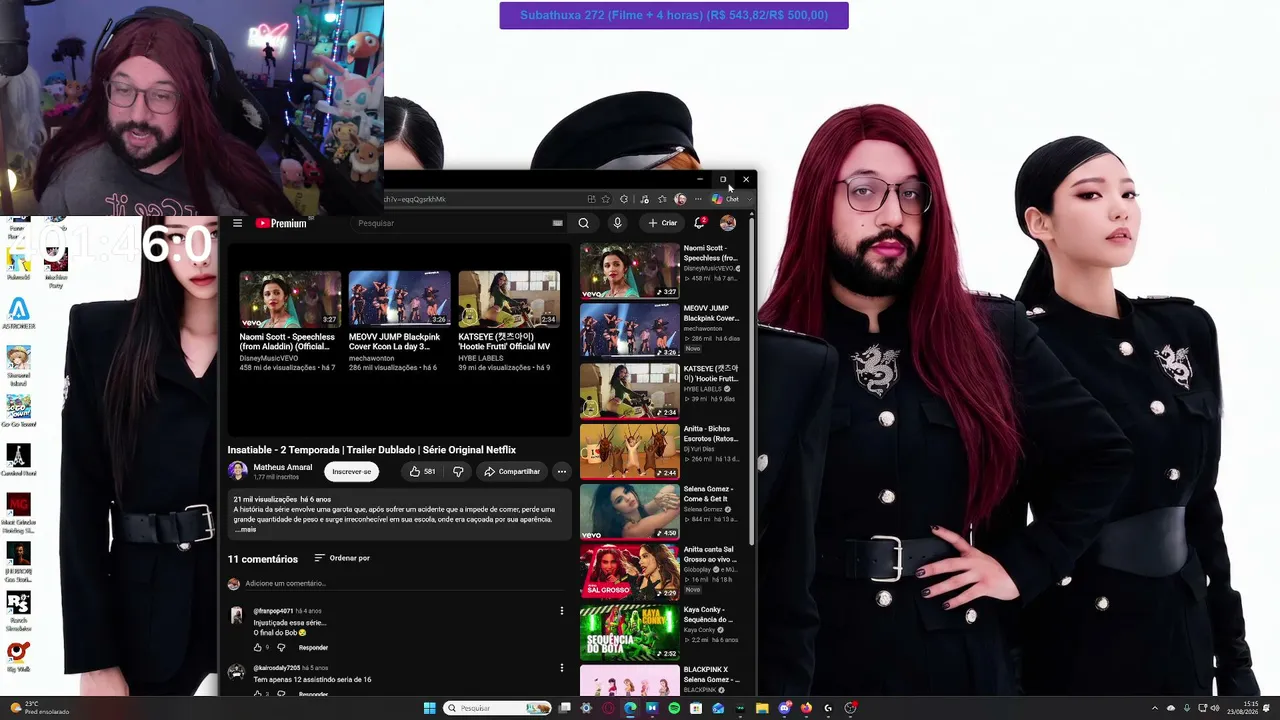Screen dimensions: 1280x720
Task: Open the Edge browser profile avatar
Action: pos(680,199)
